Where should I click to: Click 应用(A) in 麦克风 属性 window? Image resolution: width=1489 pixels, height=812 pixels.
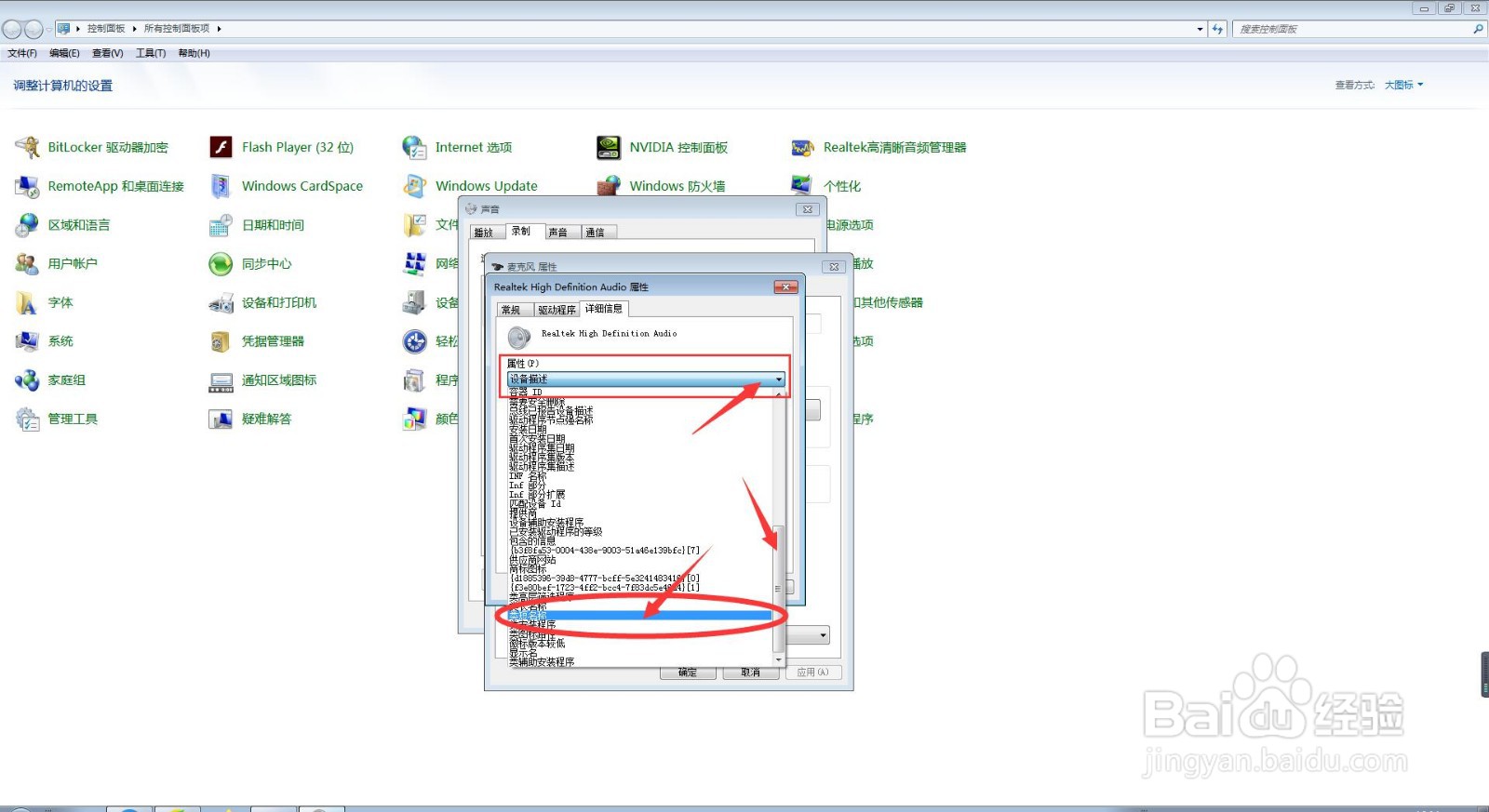pos(812,672)
